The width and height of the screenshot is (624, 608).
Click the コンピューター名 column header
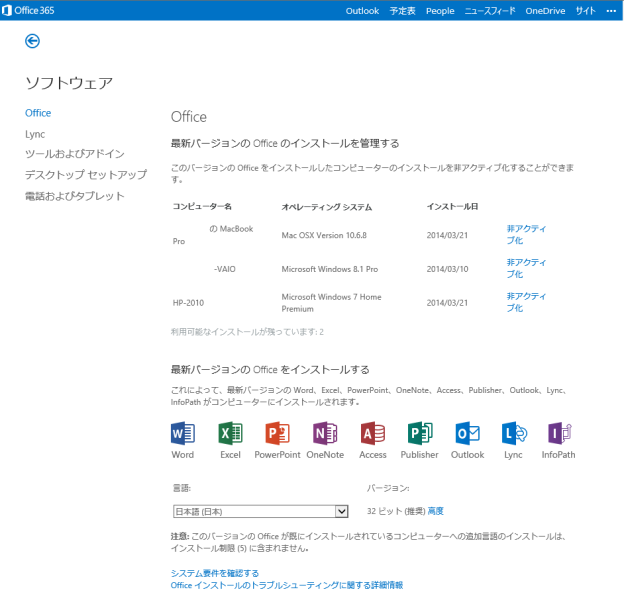pos(202,207)
